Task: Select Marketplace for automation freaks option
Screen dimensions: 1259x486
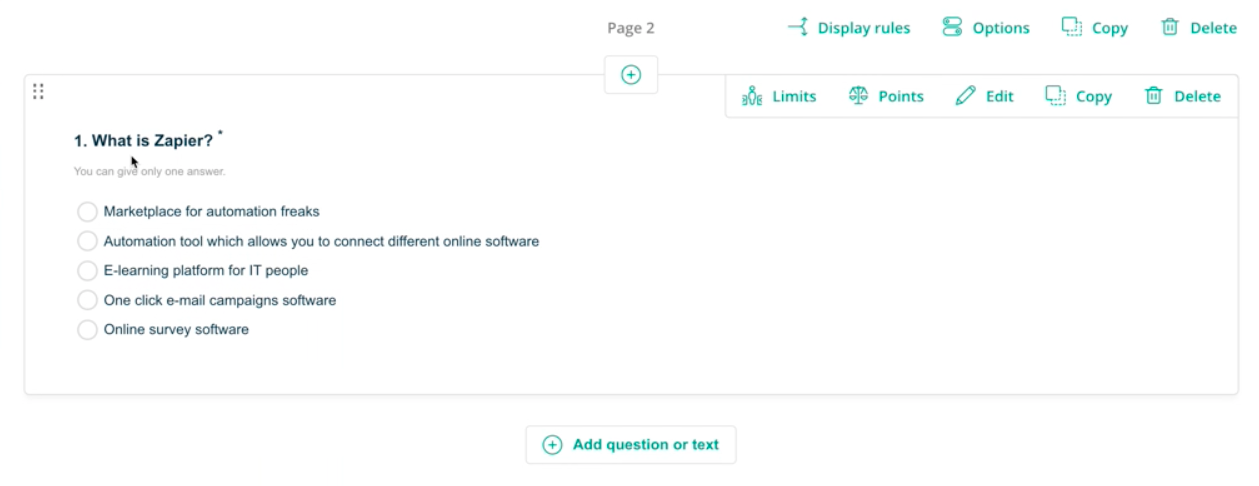Action: [88, 212]
